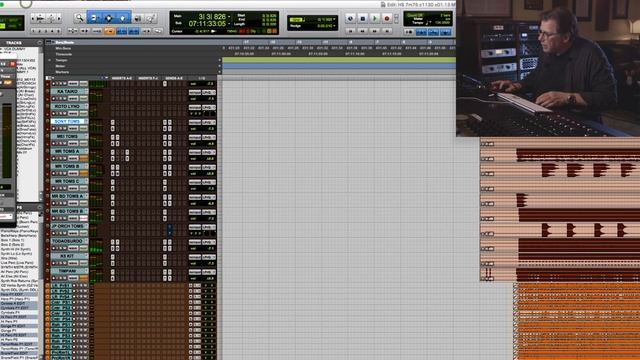Viewport: 640px width, 360px height.
Task: Select the KS KIT track name
Action: pos(68,256)
